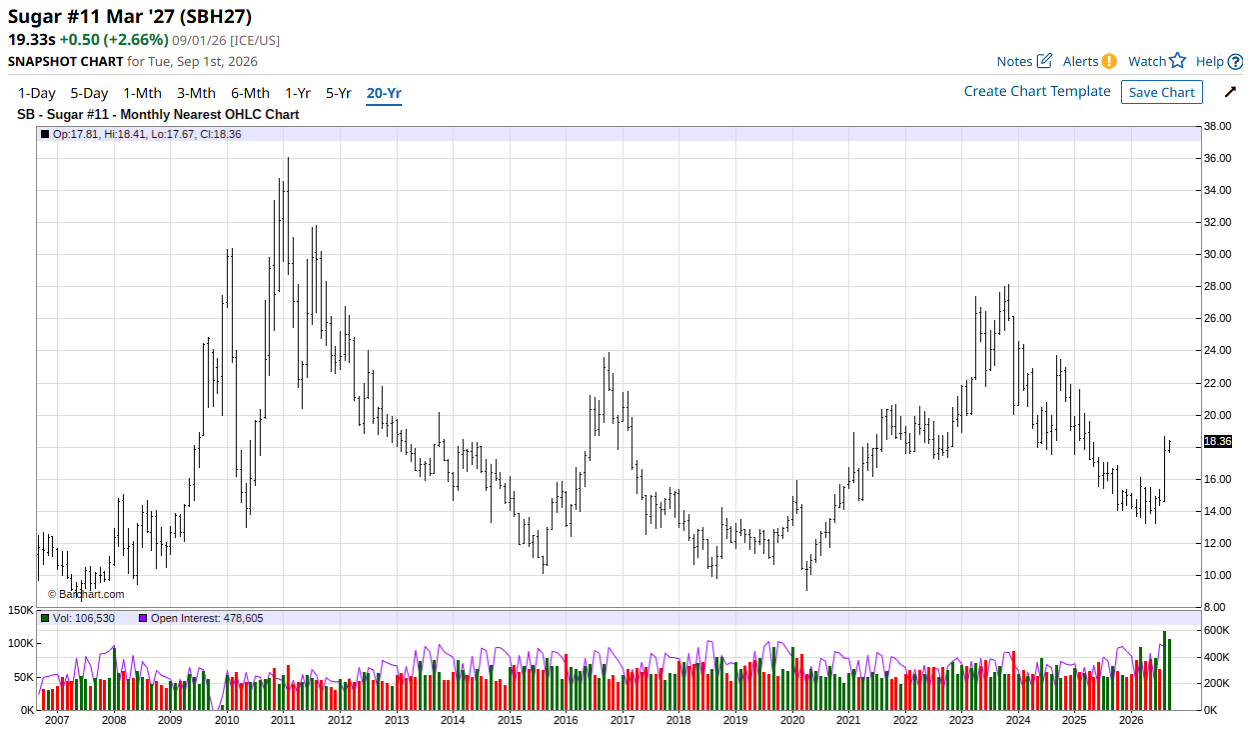
Task: Select the 5-Yr chart range
Action: (x=339, y=93)
